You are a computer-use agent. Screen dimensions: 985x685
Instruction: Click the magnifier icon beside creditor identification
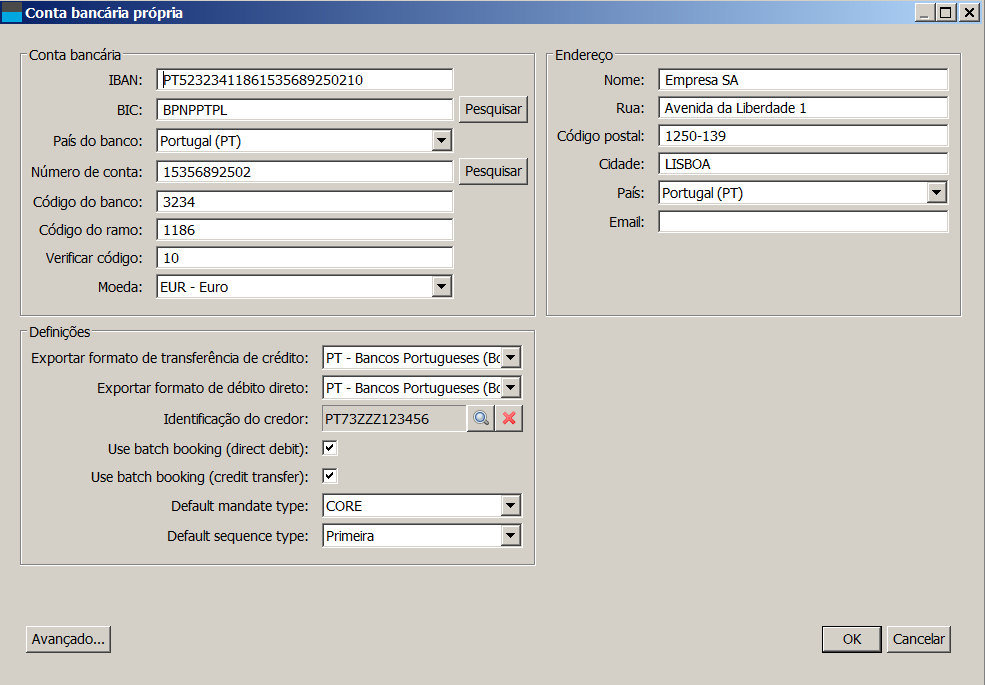(480, 419)
